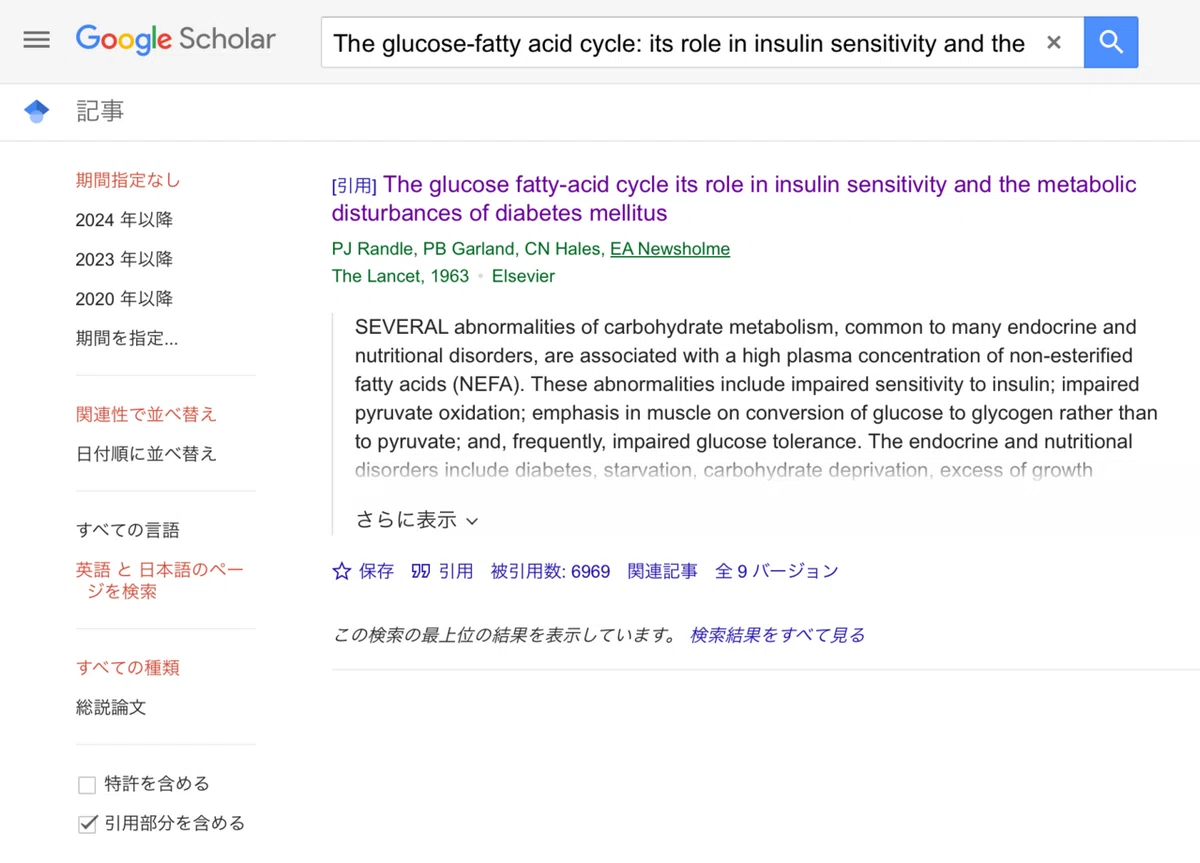
Task: Click the star 保存 save icon
Action: pyautogui.click(x=342, y=571)
